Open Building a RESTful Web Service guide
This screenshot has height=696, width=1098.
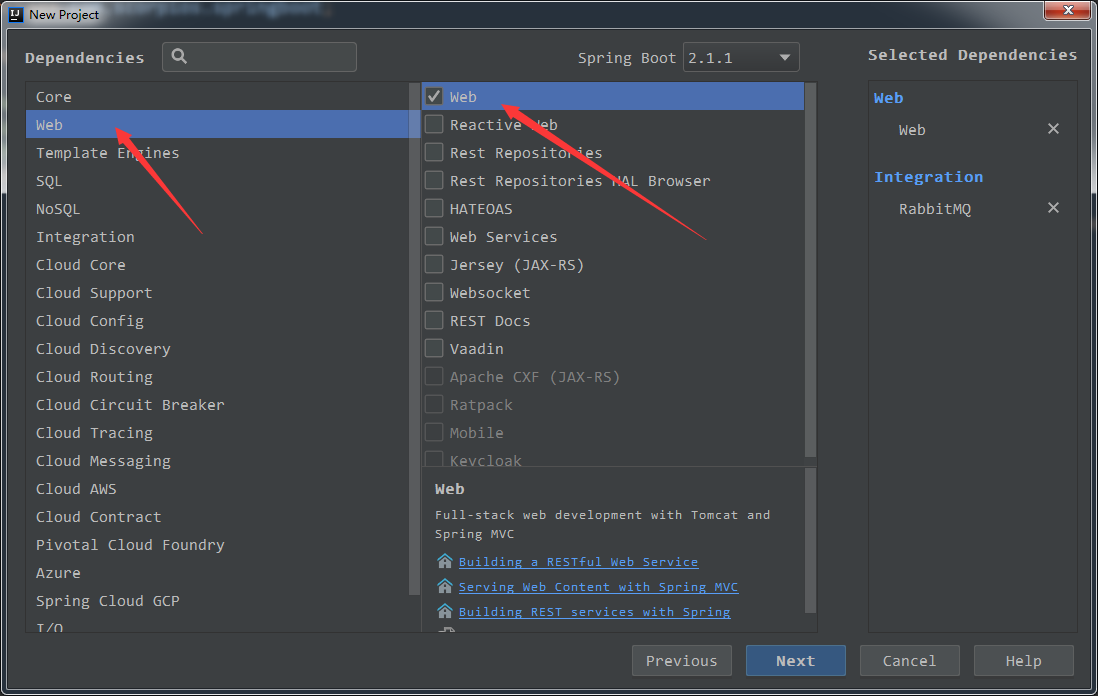(578, 562)
